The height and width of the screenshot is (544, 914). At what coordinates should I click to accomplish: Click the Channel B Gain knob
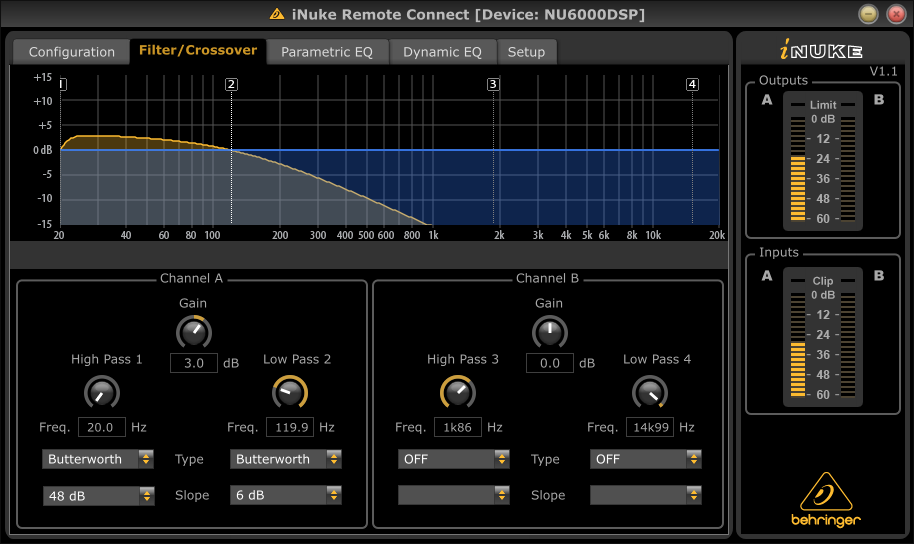click(550, 332)
